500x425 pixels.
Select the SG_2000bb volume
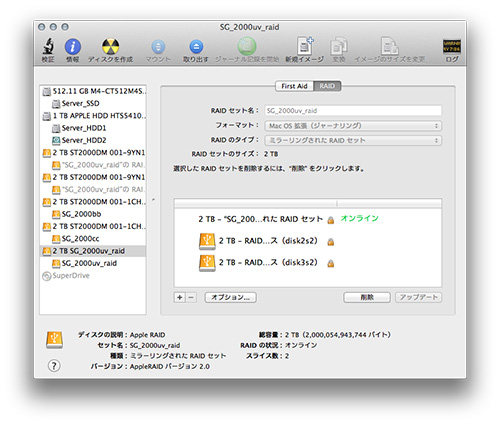pos(93,214)
